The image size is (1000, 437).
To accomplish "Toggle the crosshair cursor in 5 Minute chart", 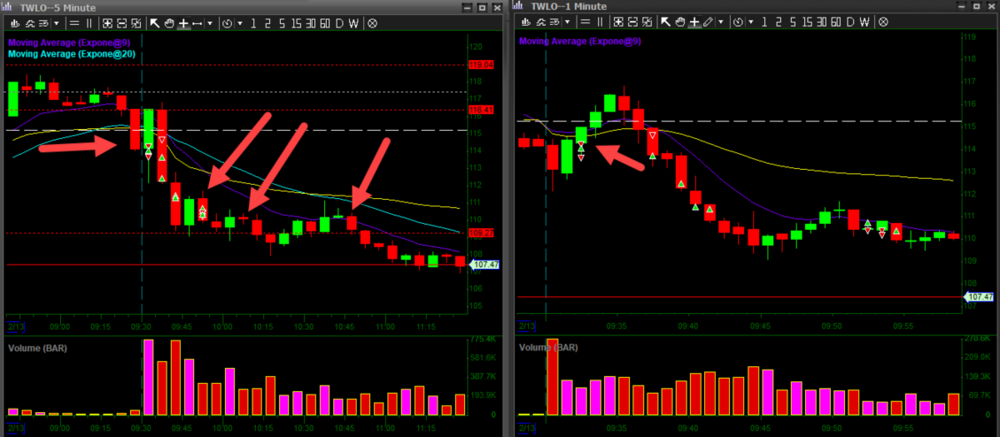I will 184,22.
